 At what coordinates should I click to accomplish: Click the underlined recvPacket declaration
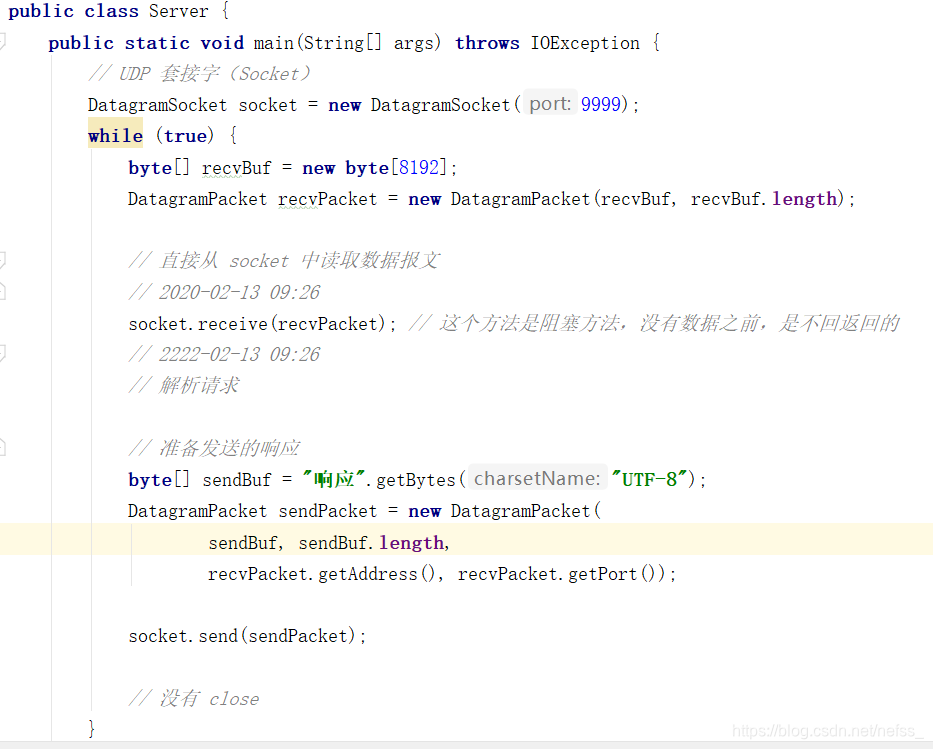pos(327,199)
